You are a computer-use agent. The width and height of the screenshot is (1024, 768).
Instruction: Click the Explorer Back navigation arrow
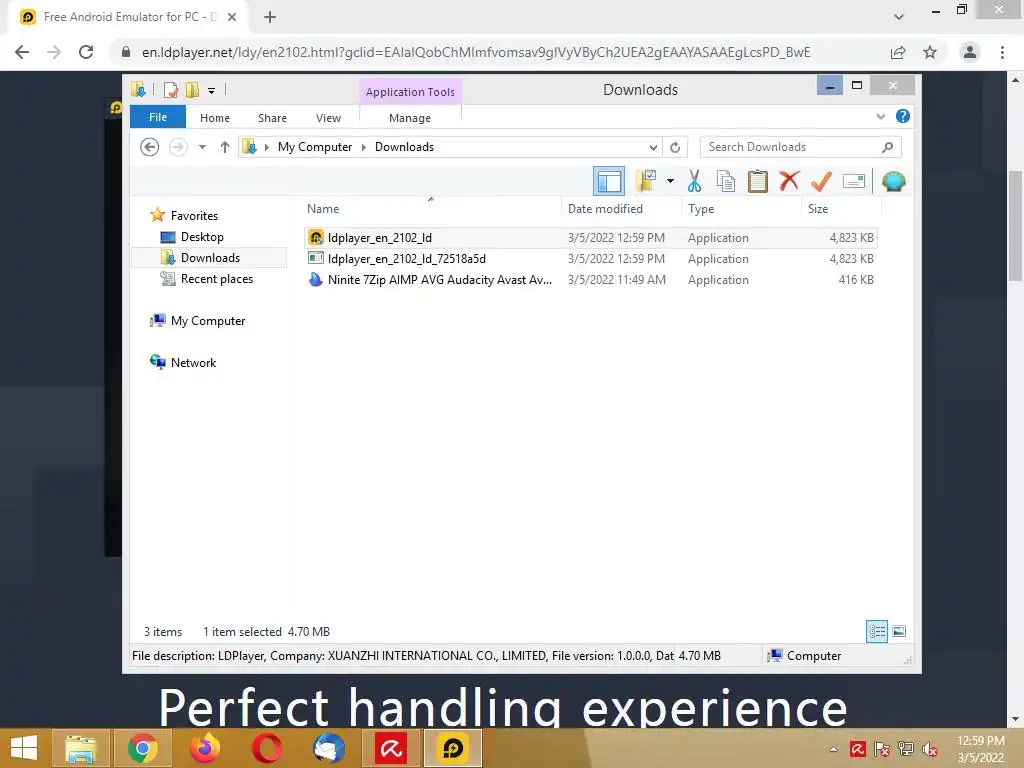point(150,147)
